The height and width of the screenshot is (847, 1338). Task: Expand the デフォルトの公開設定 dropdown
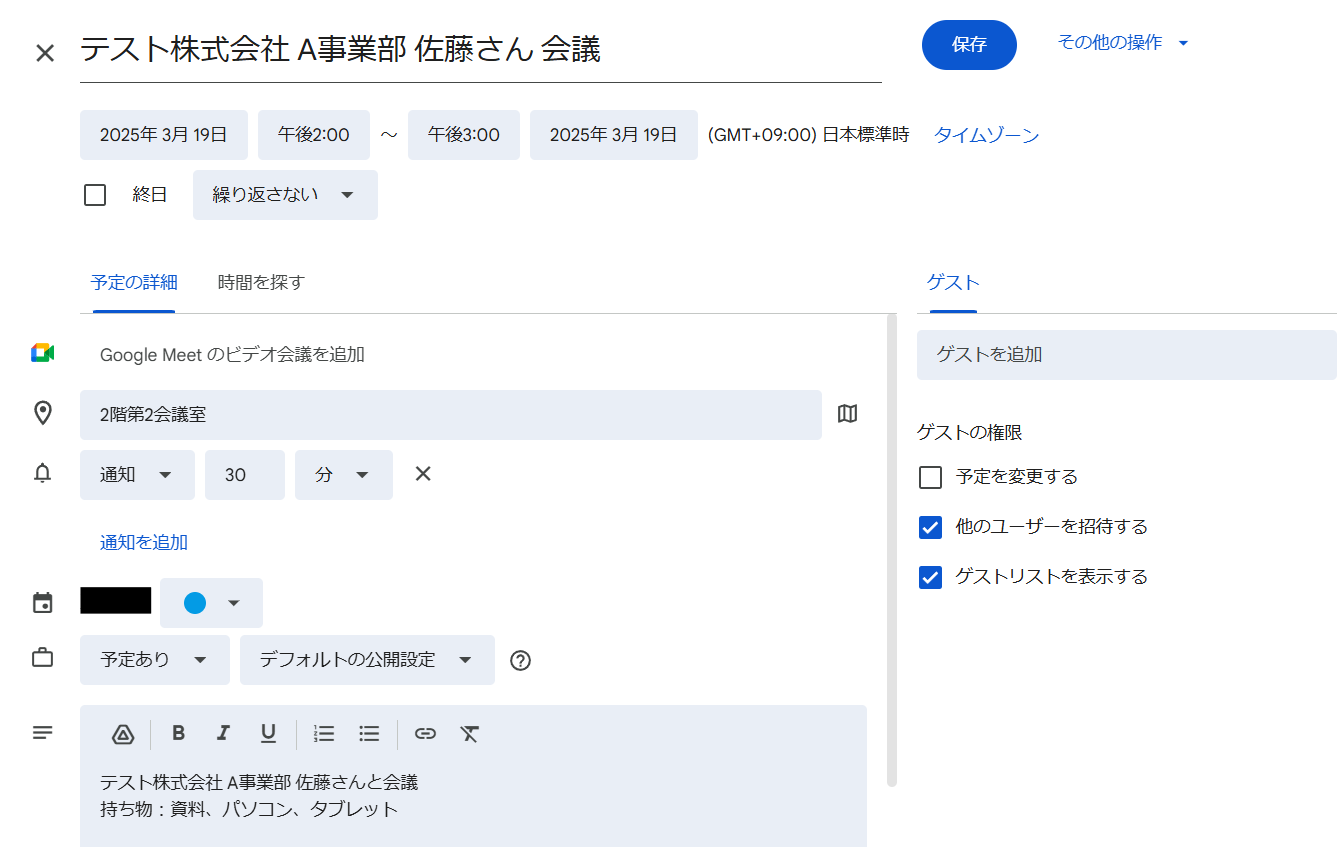point(367,660)
